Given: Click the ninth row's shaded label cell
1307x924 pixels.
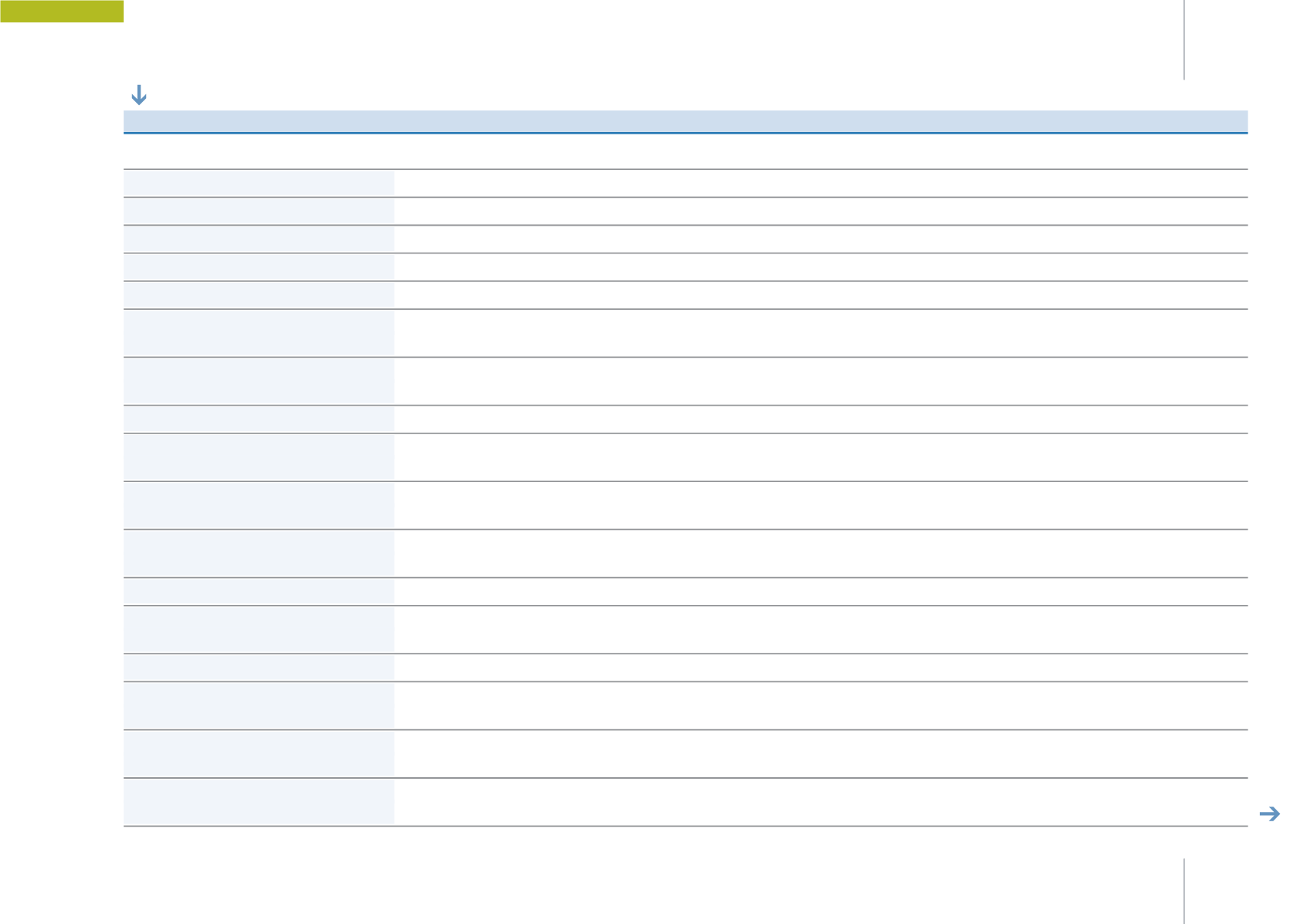Looking at the screenshot, I should [x=259, y=457].
